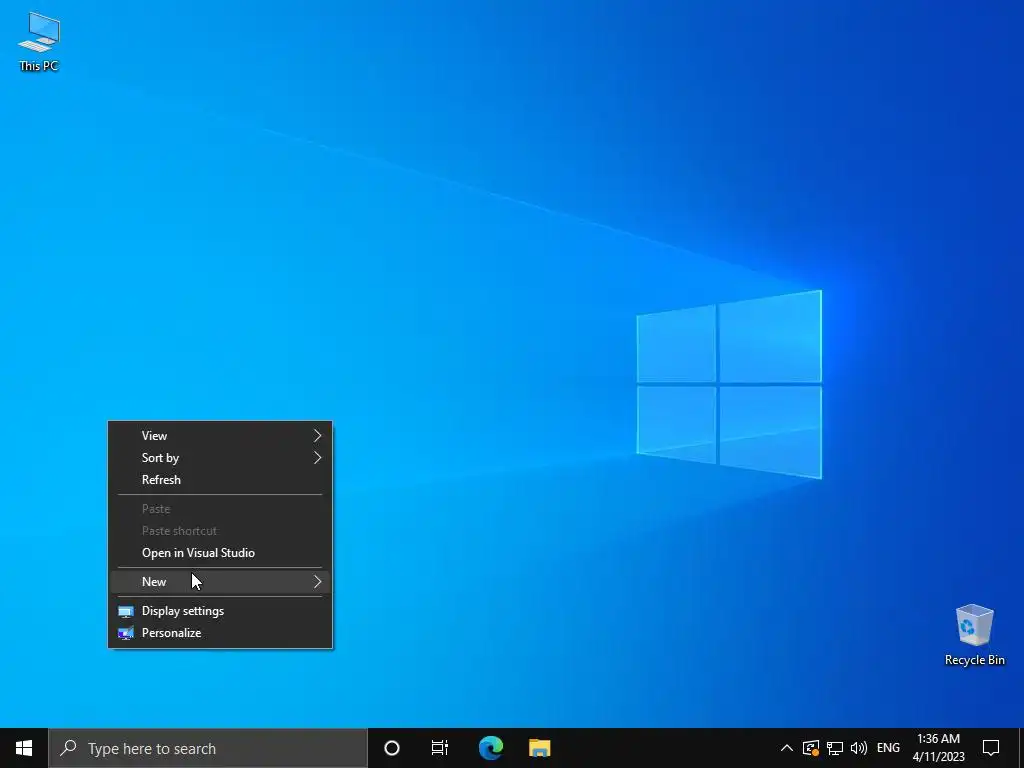Open File Explorer from the taskbar
The height and width of the screenshot is (768, 1024).
[539, 748]
